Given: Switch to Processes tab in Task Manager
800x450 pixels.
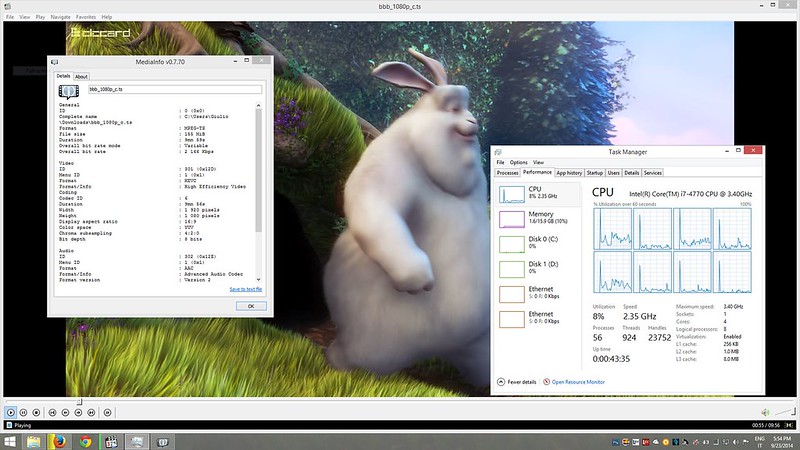Looking at the screenshot, I should tap(507, 173).
